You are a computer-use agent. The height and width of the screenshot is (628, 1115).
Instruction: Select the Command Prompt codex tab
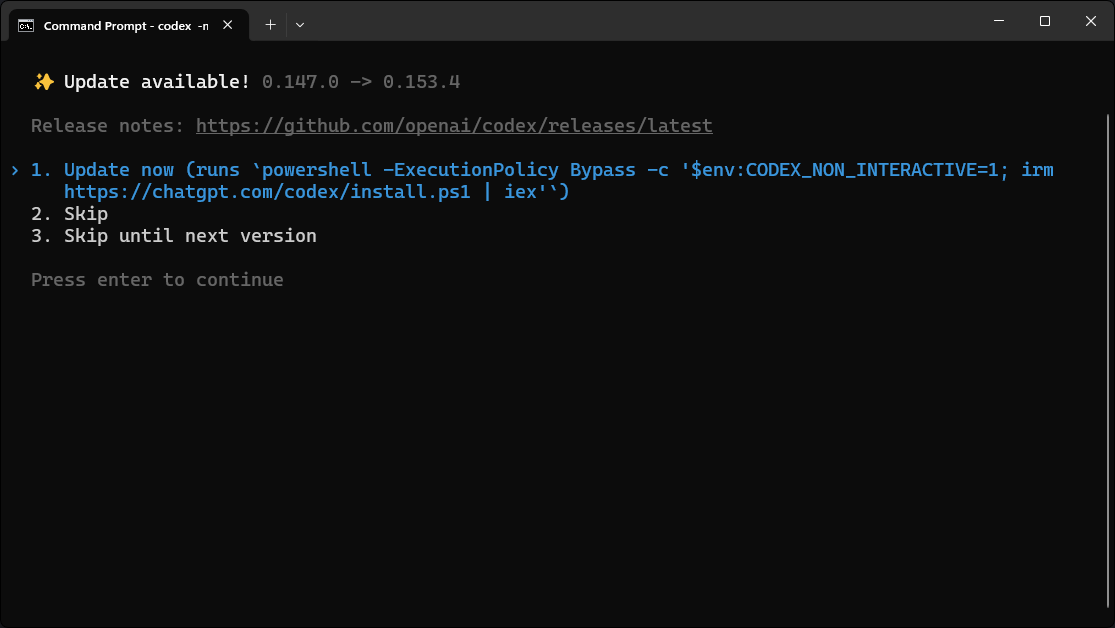[129, 25]
